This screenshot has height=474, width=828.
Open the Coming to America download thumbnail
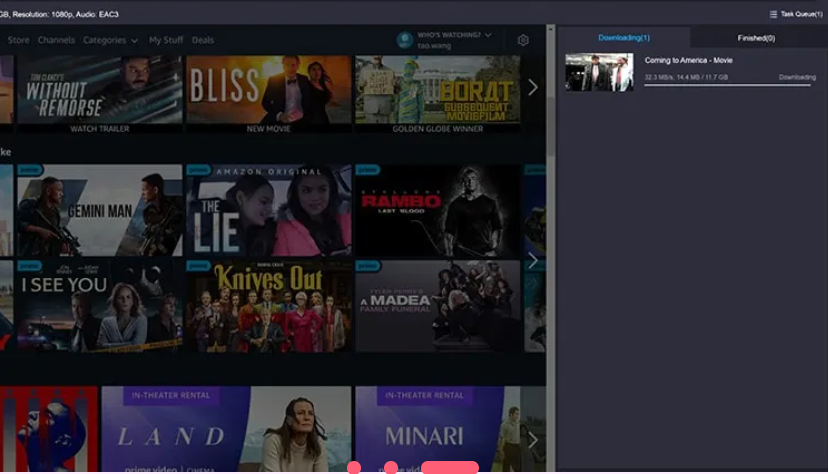599,72
